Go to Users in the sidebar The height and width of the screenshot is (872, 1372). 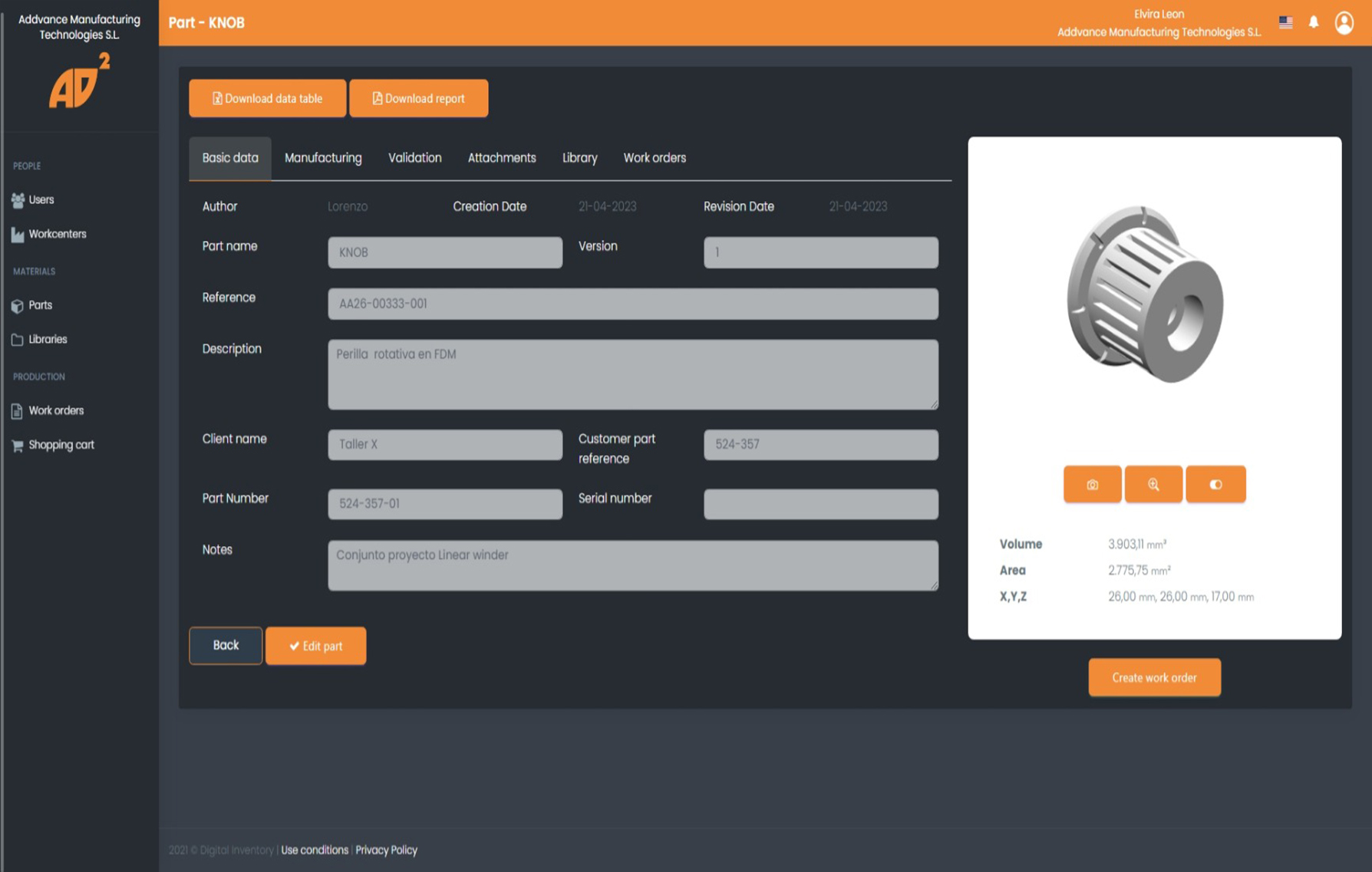41,199
